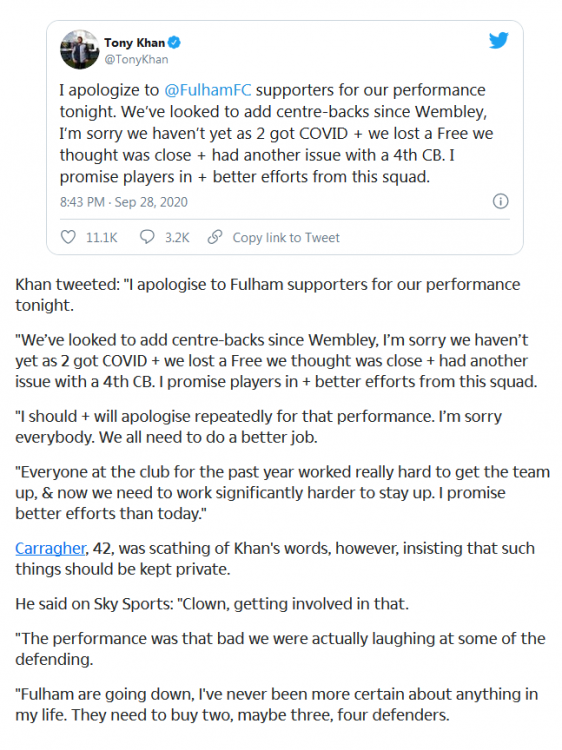Screen dimensions: 562x750
Task: Click the 'Fulham are going down' paragraph
Action: (x=276, y=704)
